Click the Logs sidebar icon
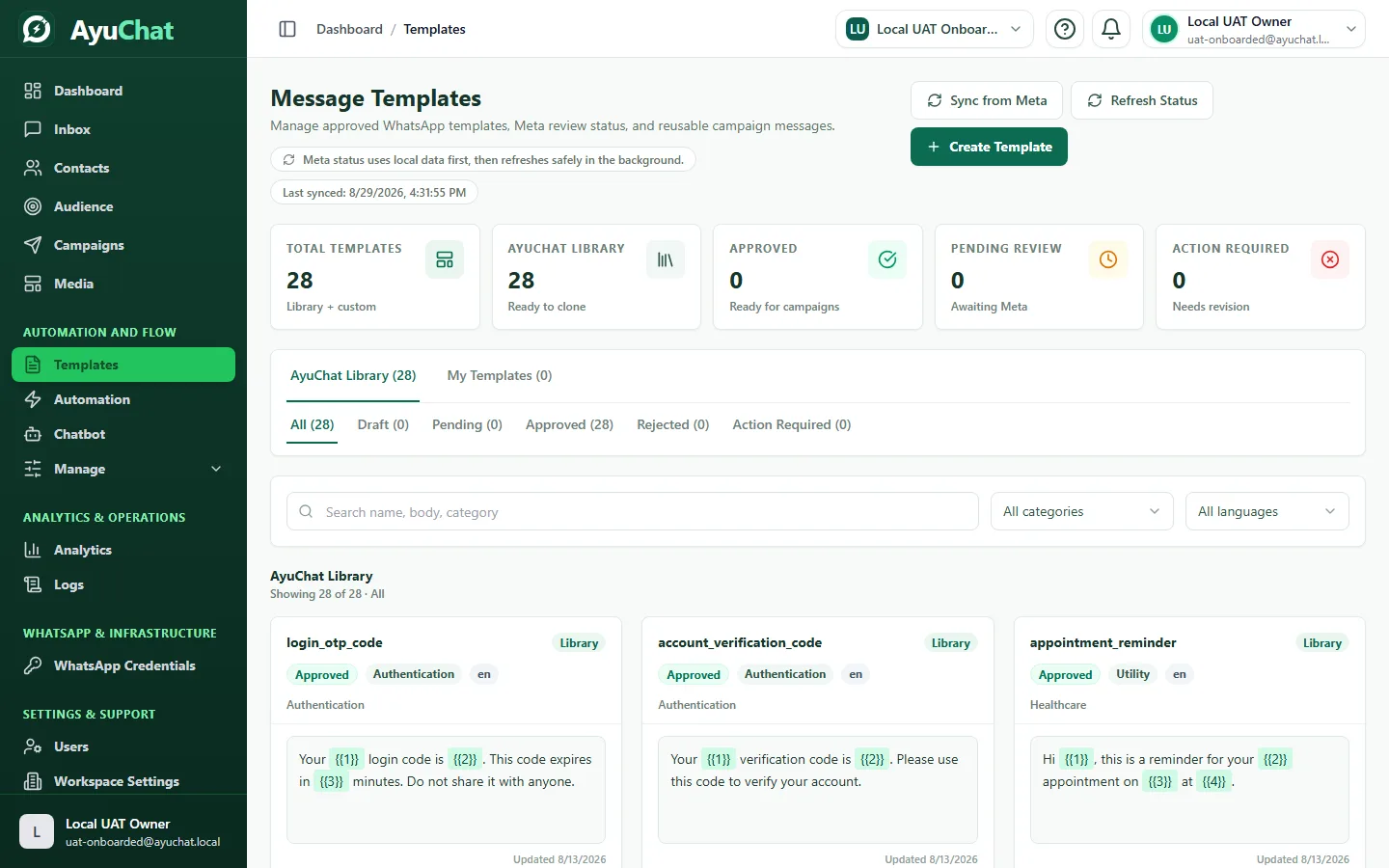 point(33,584)
